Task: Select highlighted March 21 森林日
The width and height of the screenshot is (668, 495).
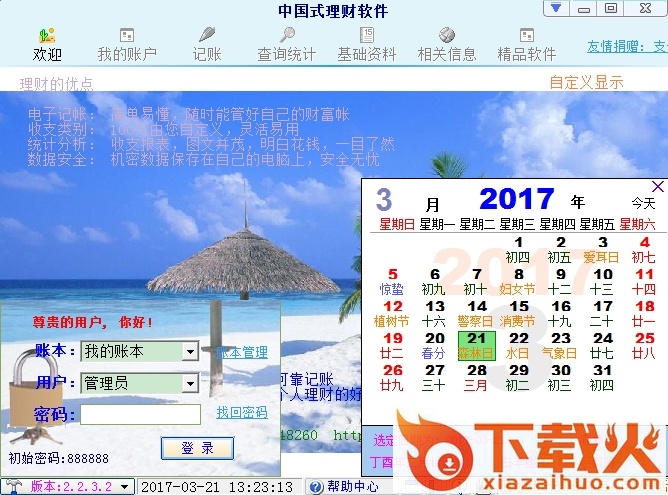Action: coord(476,346)
